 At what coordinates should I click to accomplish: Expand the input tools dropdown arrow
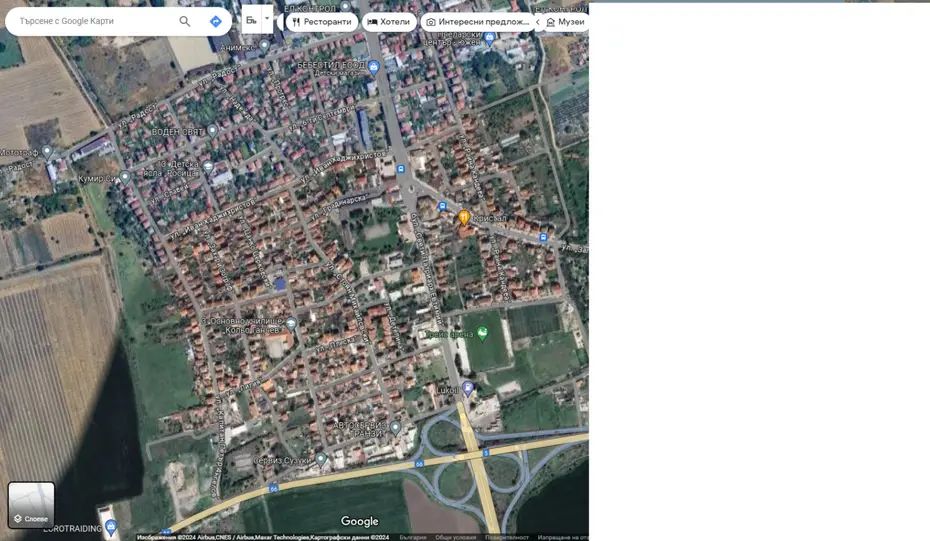click(267, 18)
